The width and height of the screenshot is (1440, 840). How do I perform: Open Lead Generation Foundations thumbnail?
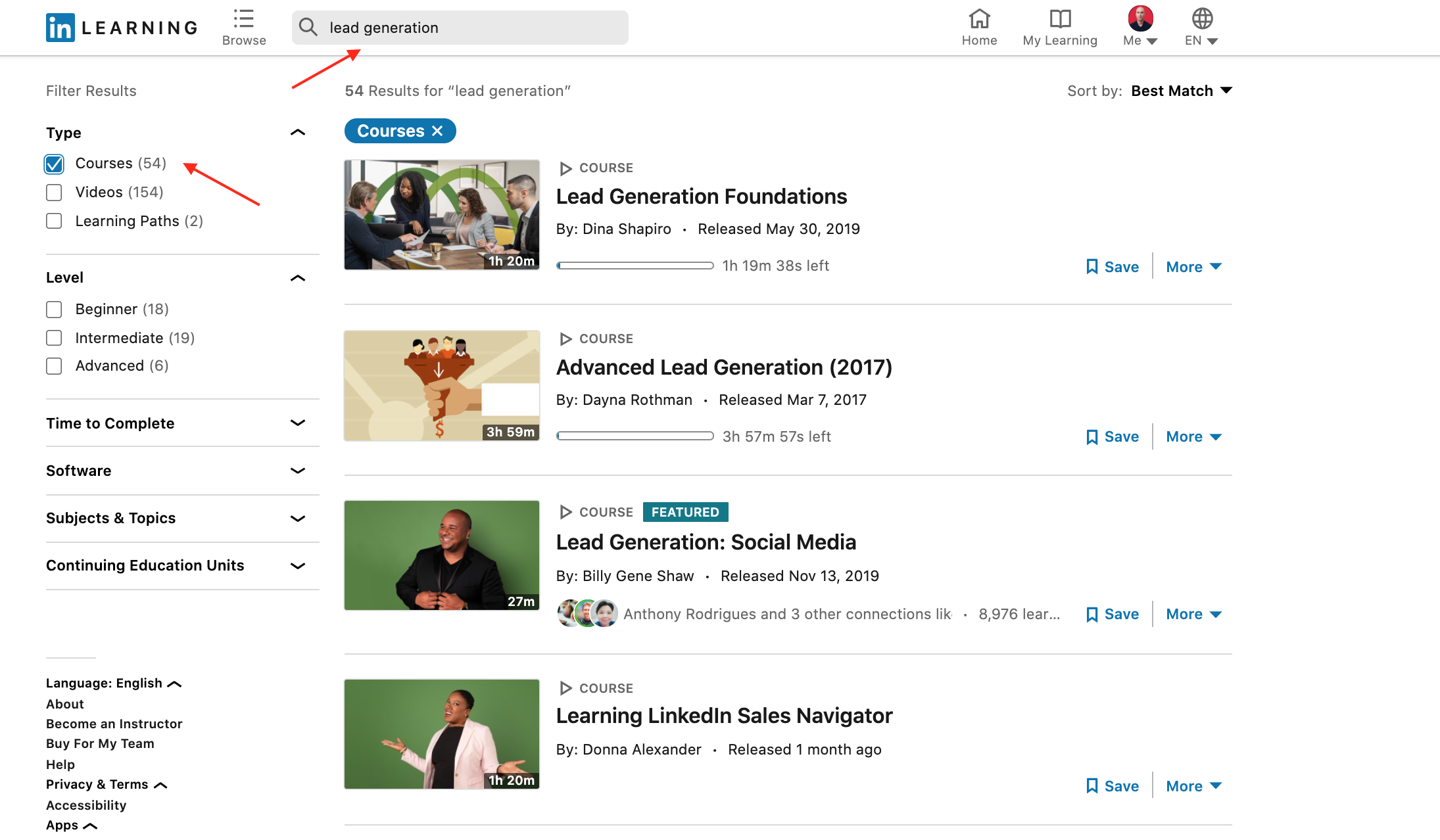coord(442,215)
